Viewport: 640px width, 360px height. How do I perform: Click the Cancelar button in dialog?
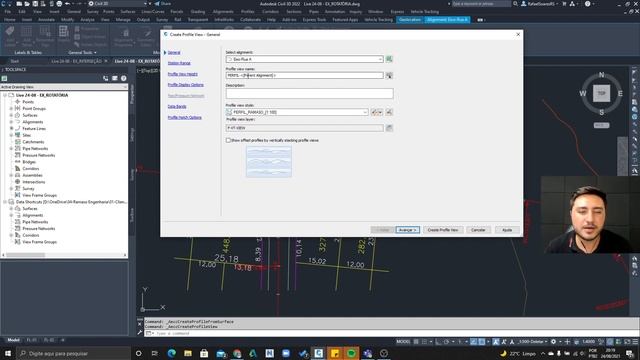[x=478, y=230]
